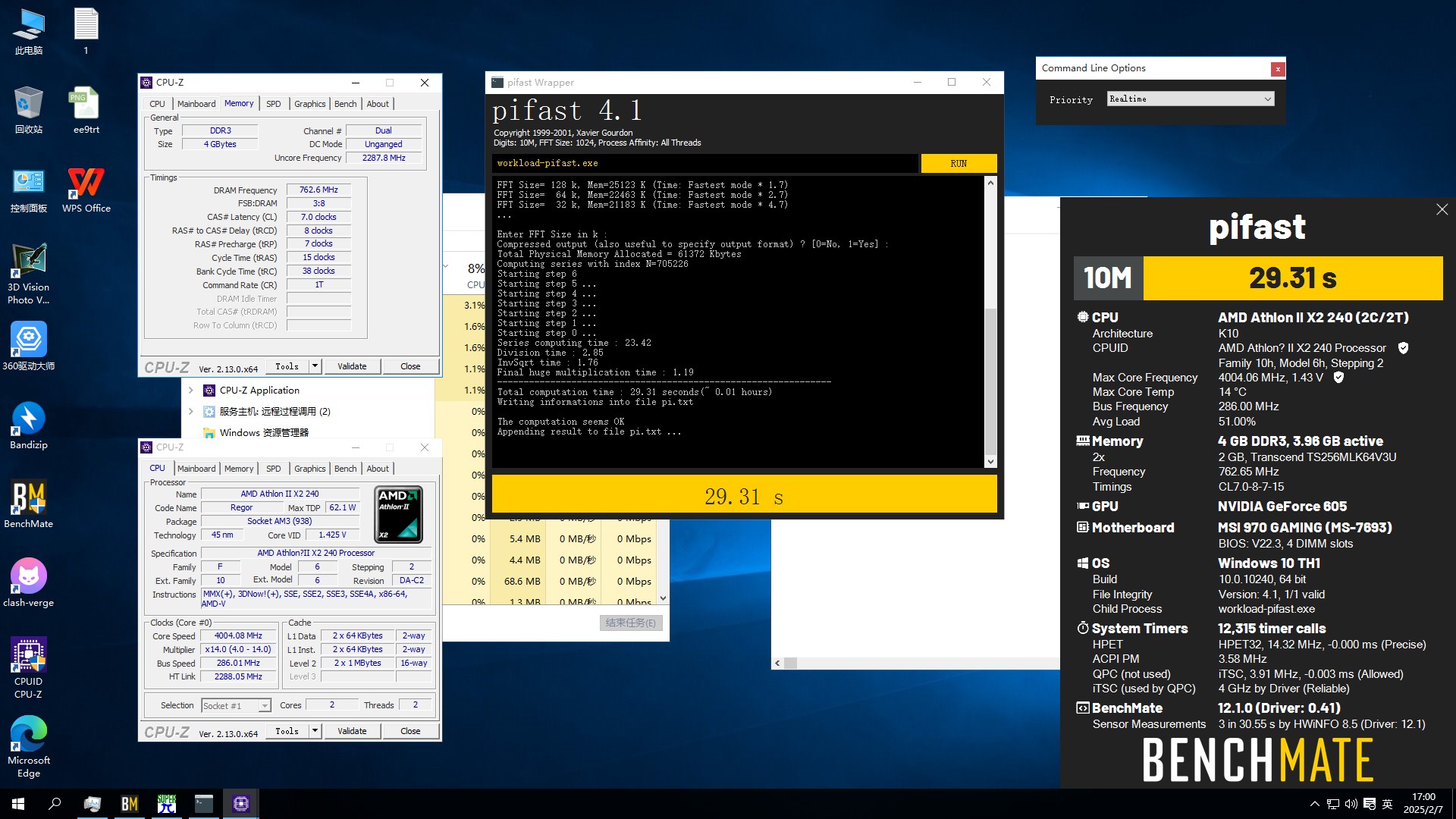Image resolution: width=1456 pixels, height=819 pixels.
Task: Open the Priority Realtime dropdown
Action: coord(1190,99)
